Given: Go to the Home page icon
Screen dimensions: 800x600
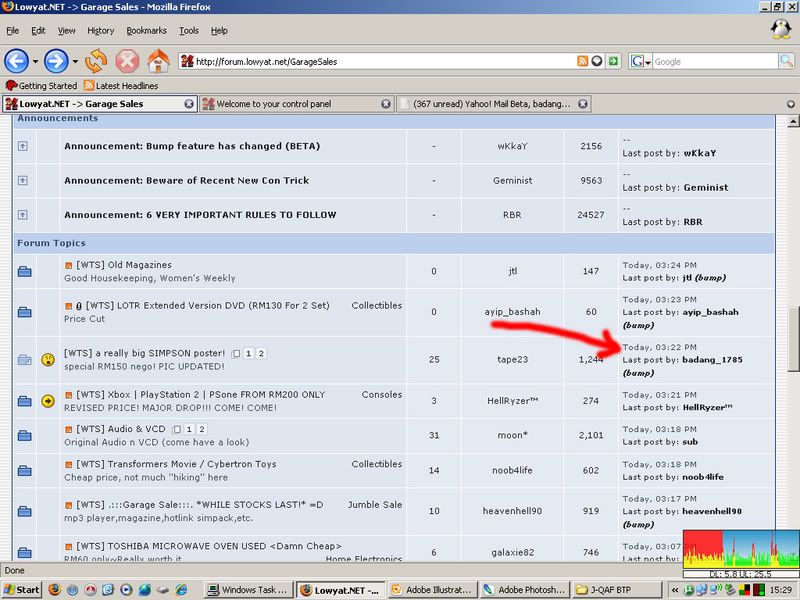Looking at the screenshot, I should 158,61.
